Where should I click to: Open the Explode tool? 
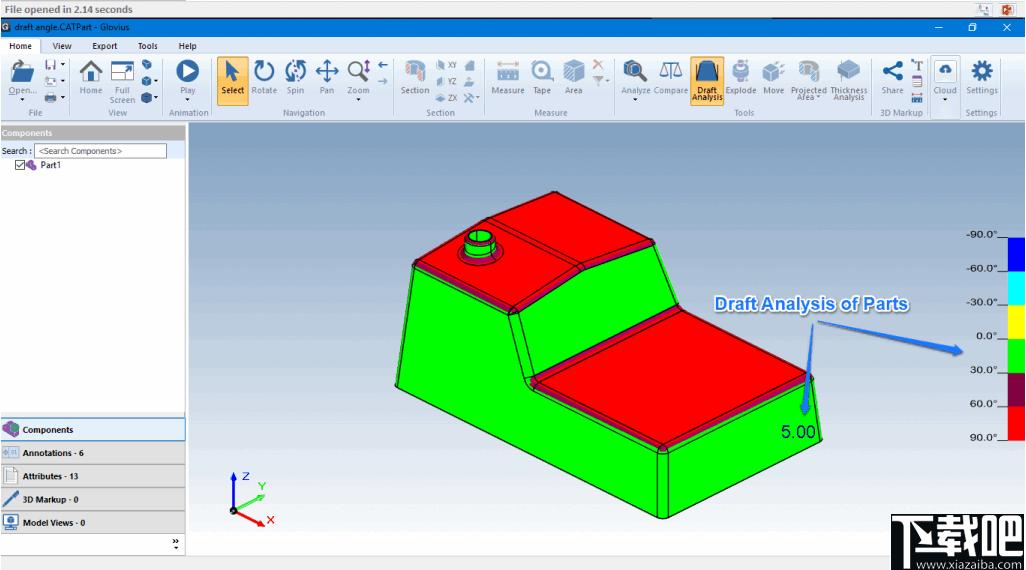[741, 78]
